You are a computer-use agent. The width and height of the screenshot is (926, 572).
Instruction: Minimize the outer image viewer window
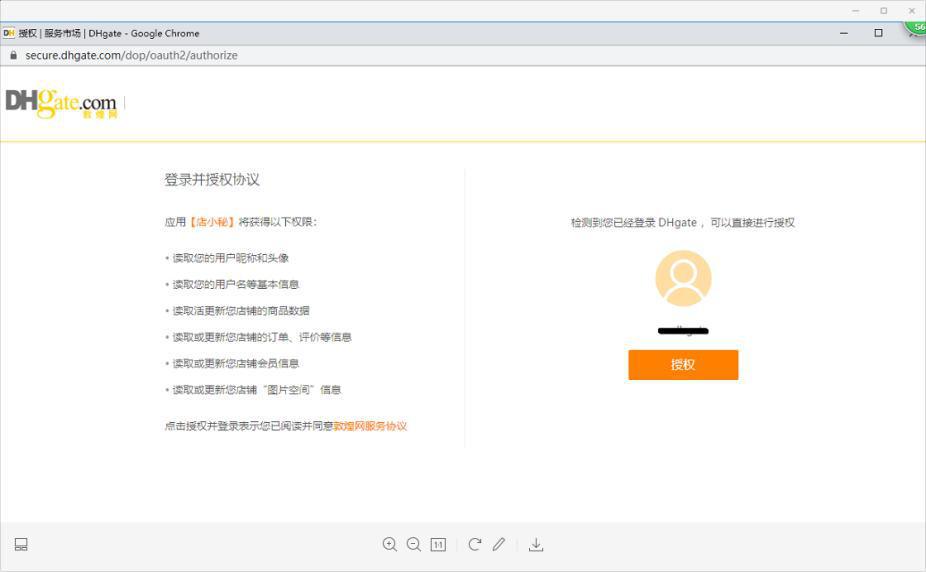click(x=856, y=11)
